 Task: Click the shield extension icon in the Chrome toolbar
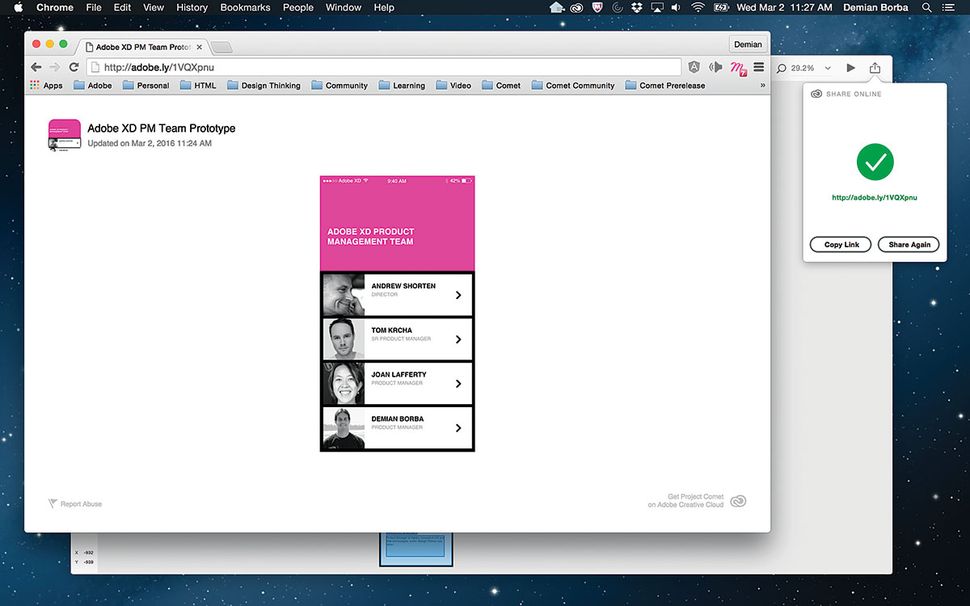(x=694, y=68)
